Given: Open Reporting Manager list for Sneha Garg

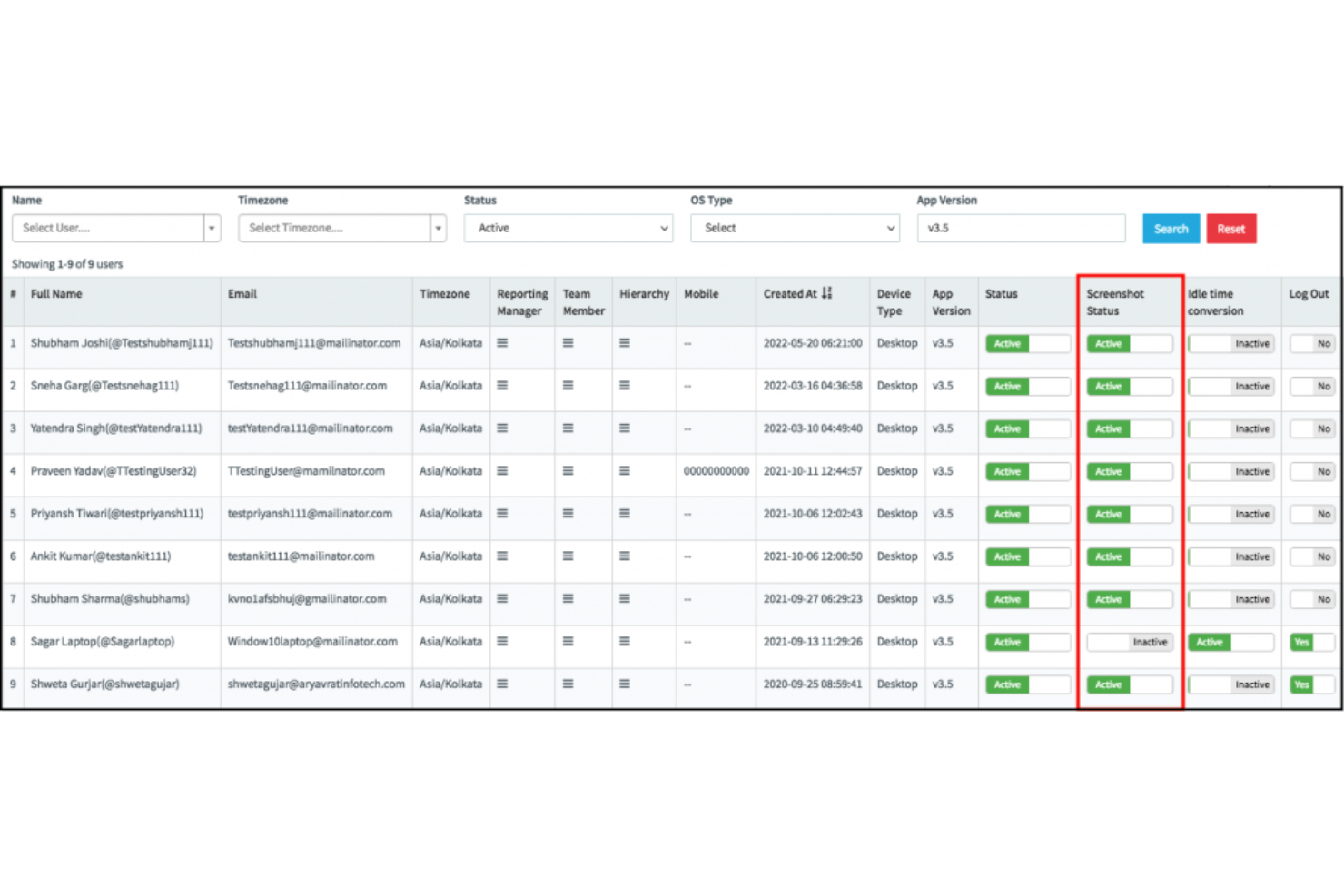Looking at the screenshot, I should pyautogui.click(x=502, y=386).
